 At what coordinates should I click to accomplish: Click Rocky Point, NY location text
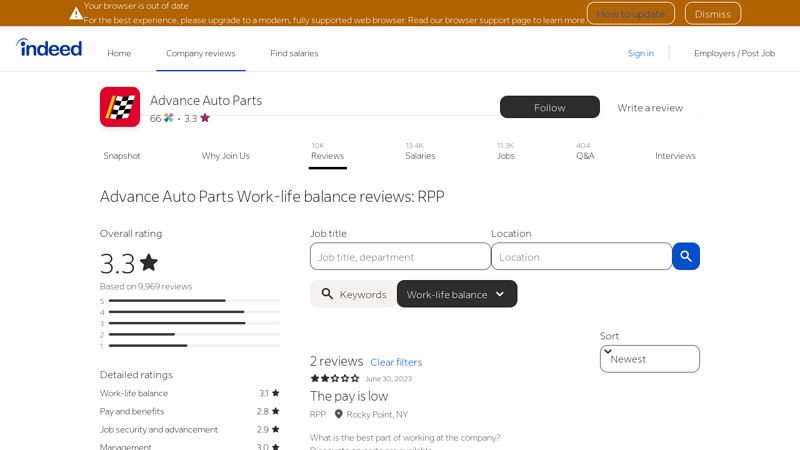point(377,414)
